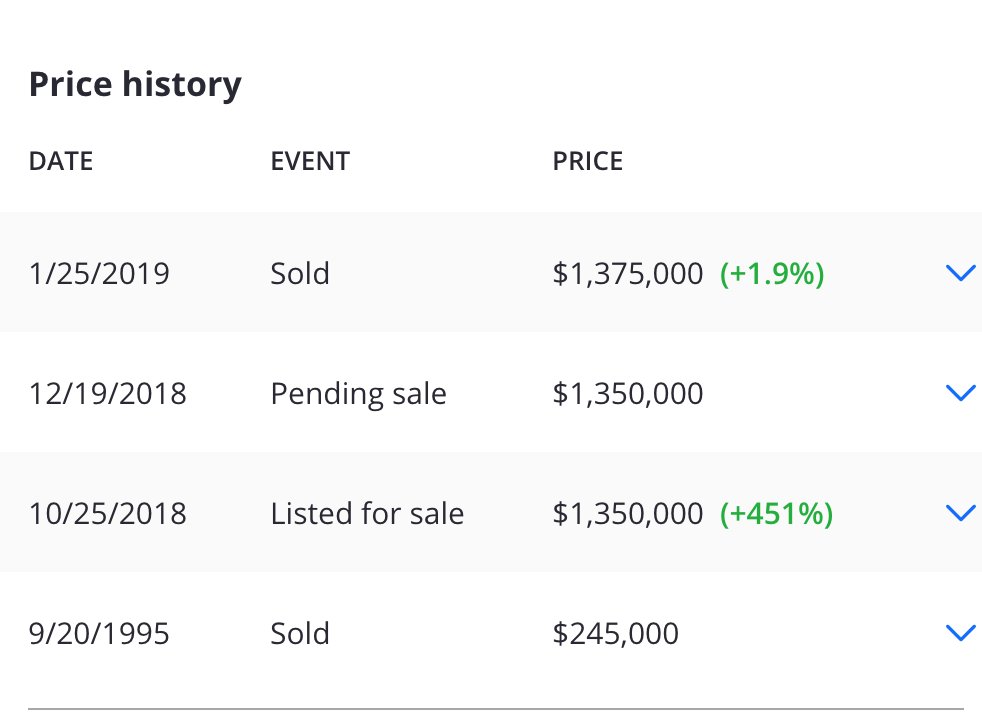Expand the 9/20/1995 Sold row chevron

point(959,633)
